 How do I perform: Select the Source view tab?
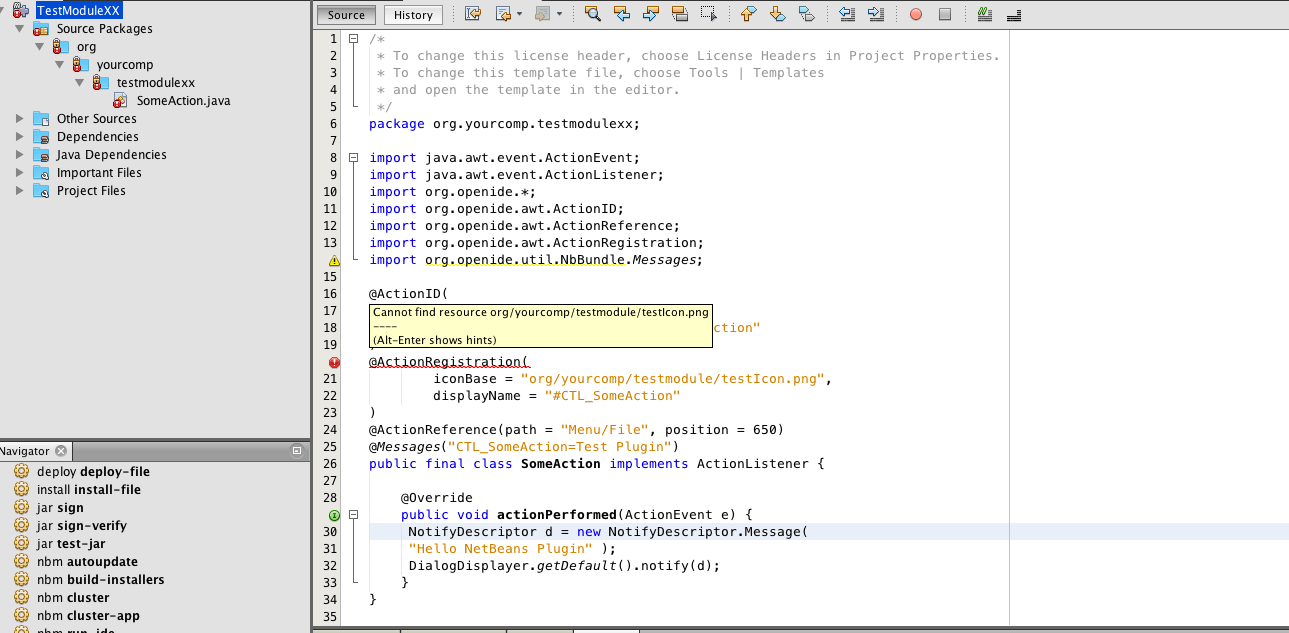[346, 15]
